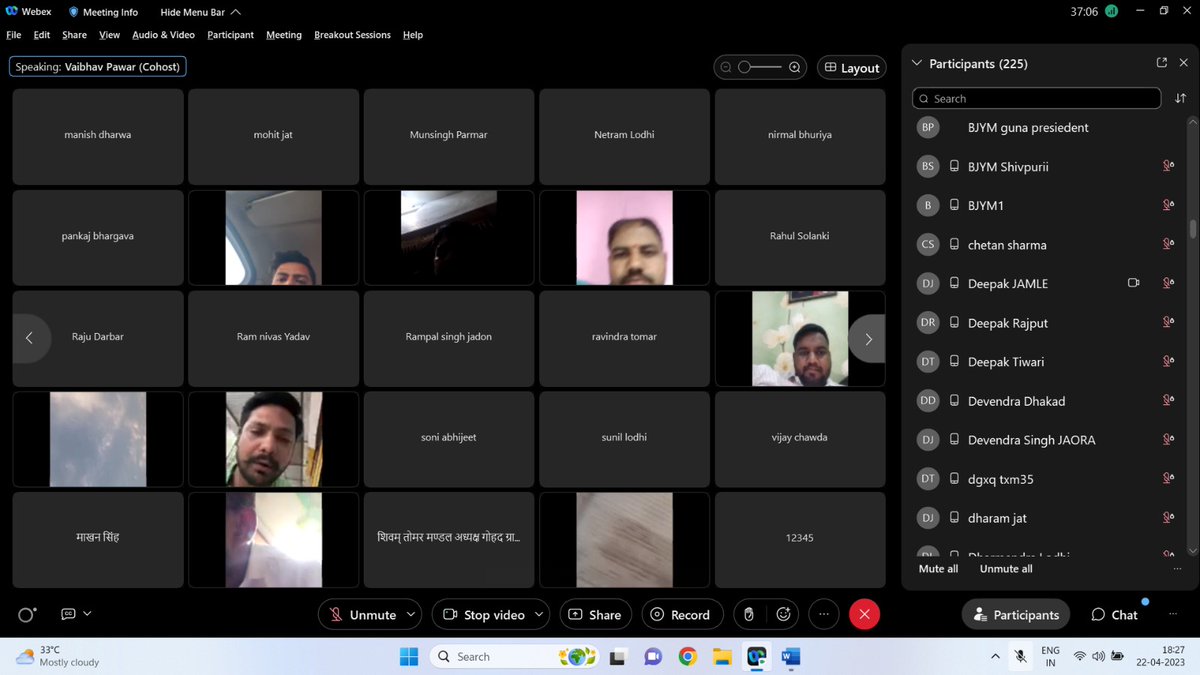Open the Participant menu

(231, 35)
